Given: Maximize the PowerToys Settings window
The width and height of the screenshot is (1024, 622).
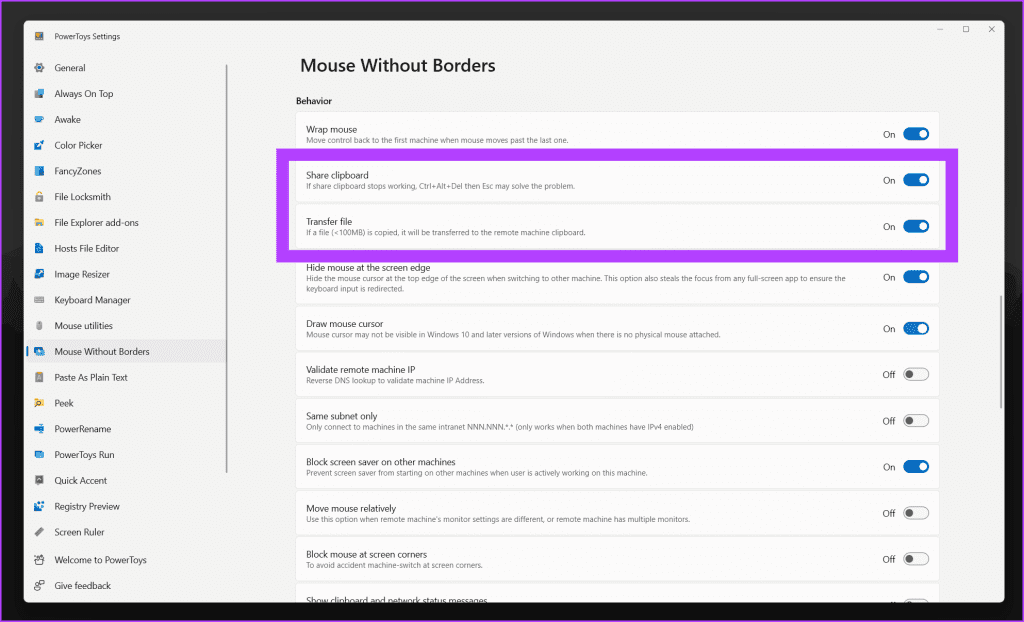Looking at the screenshot, I should pyautogui.click(x=966, y=29).
